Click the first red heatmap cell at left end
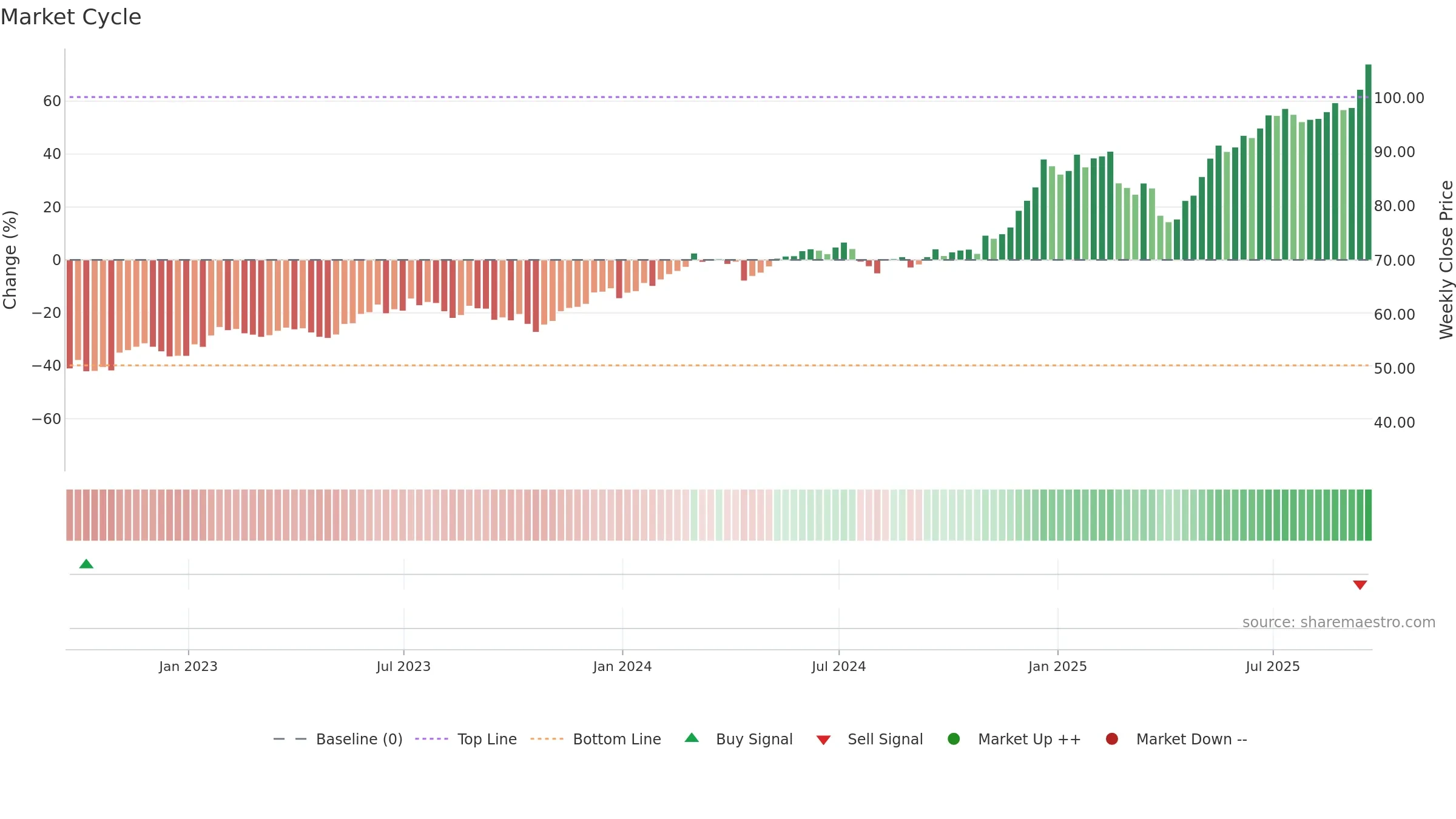 pos(70,514)
